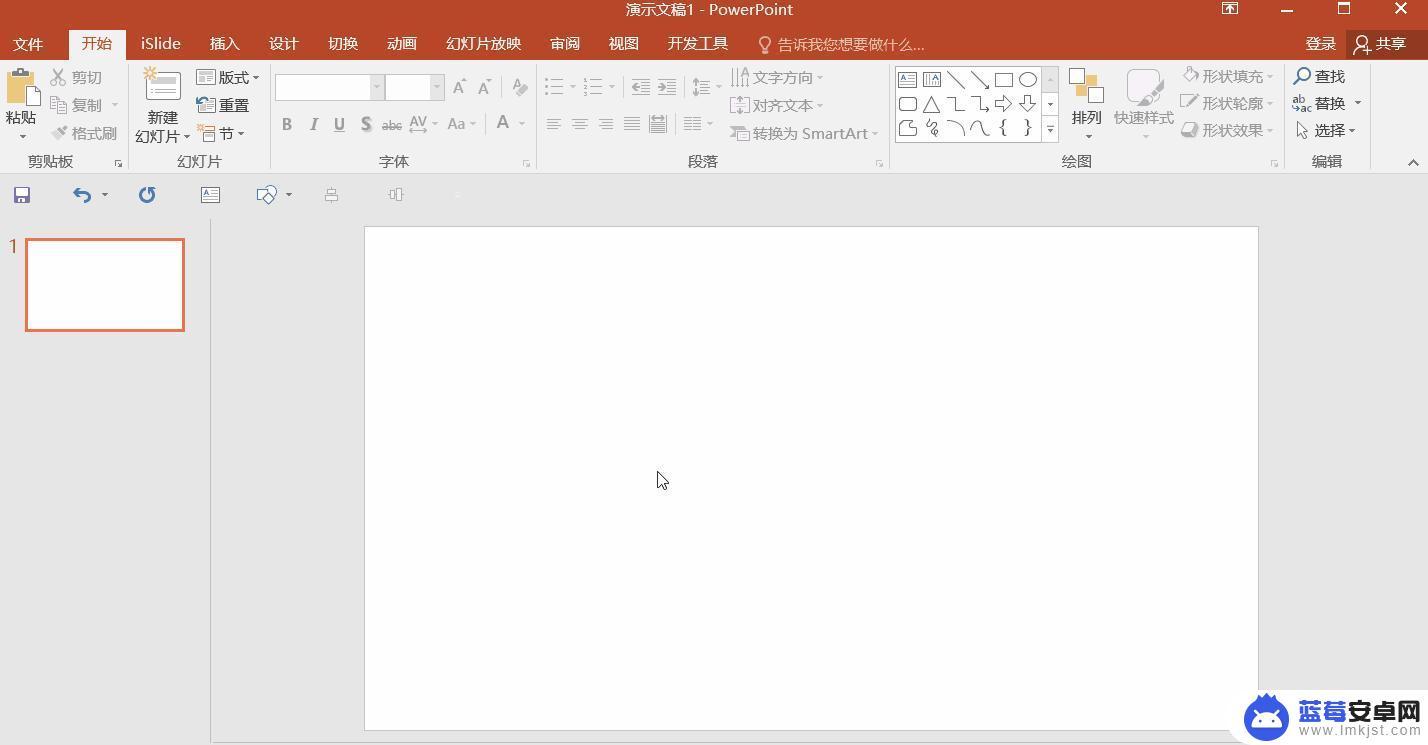Switch to the Slide Show (幻灯片放映) tab
Viewport: 1428px width, 745px height.
(x=484, y=44)
